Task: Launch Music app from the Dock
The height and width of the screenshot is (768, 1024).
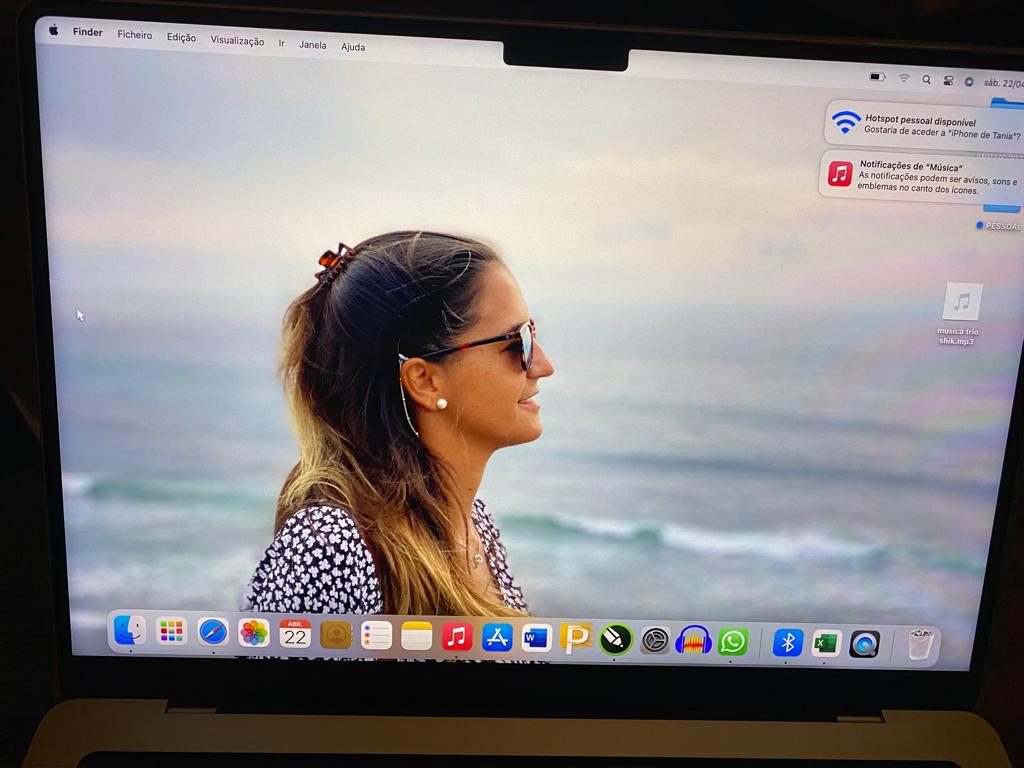Action: [x=457, y=636]
